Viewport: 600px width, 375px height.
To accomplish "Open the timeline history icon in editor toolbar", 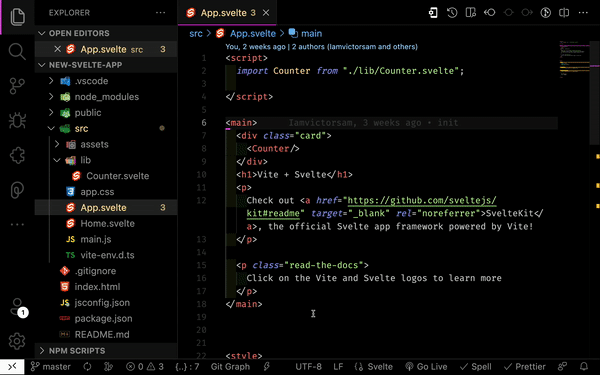I will (x=452, y=13).
